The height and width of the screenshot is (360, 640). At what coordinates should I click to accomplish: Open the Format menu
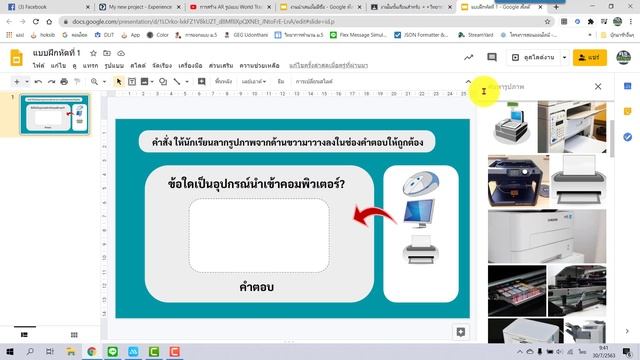pyautogui.click(x=114, y=66)
